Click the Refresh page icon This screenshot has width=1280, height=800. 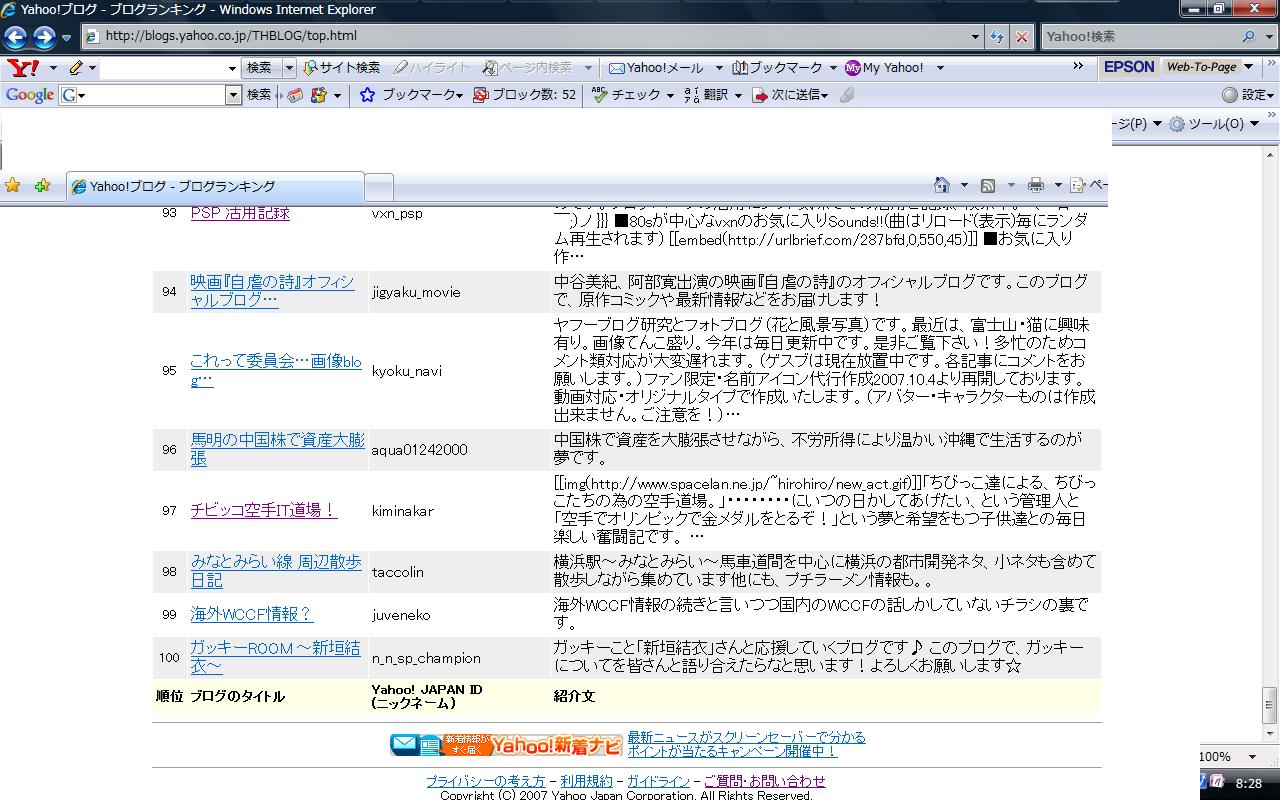pyautogui.click(x=997, y=36)
